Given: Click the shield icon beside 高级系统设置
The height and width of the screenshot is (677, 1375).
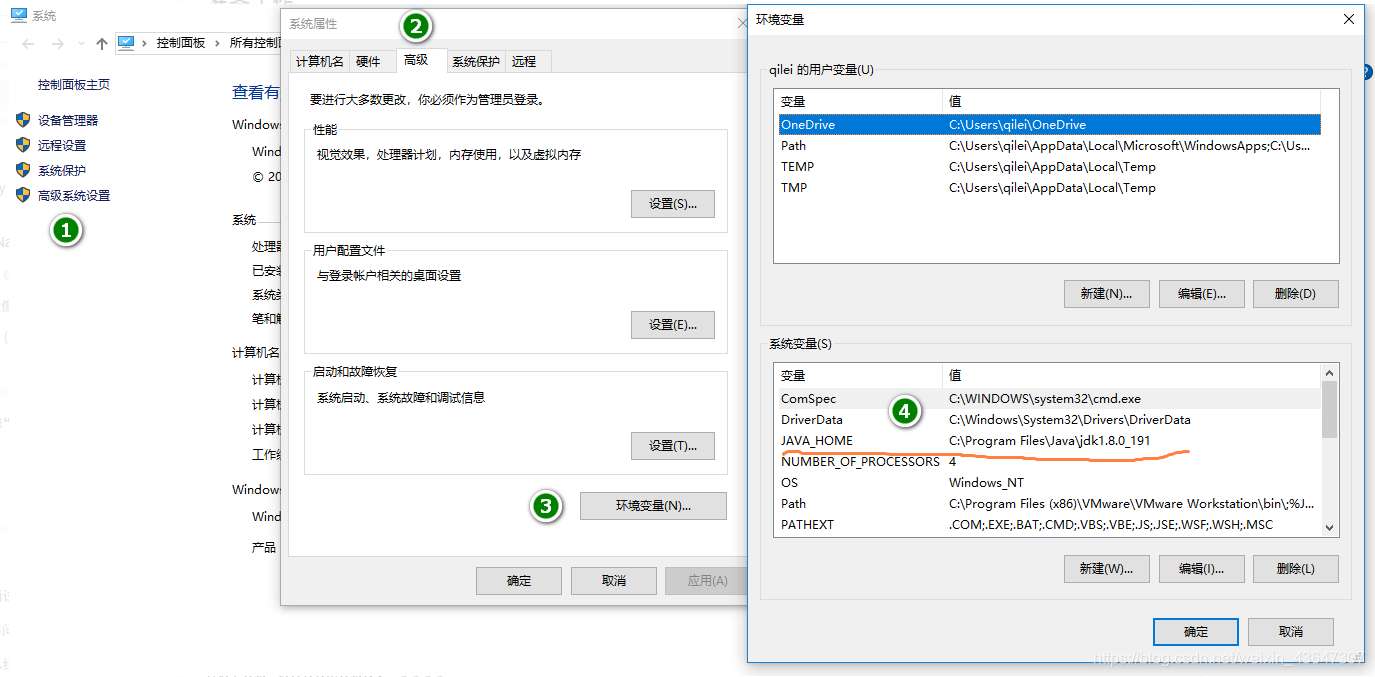Looking at the screenshot, I should [23, 195].
